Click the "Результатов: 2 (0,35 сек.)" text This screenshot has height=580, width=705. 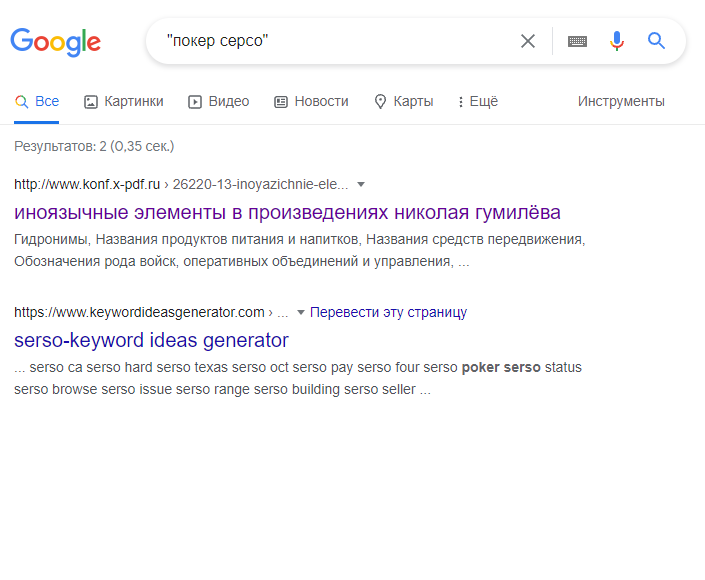94,147
